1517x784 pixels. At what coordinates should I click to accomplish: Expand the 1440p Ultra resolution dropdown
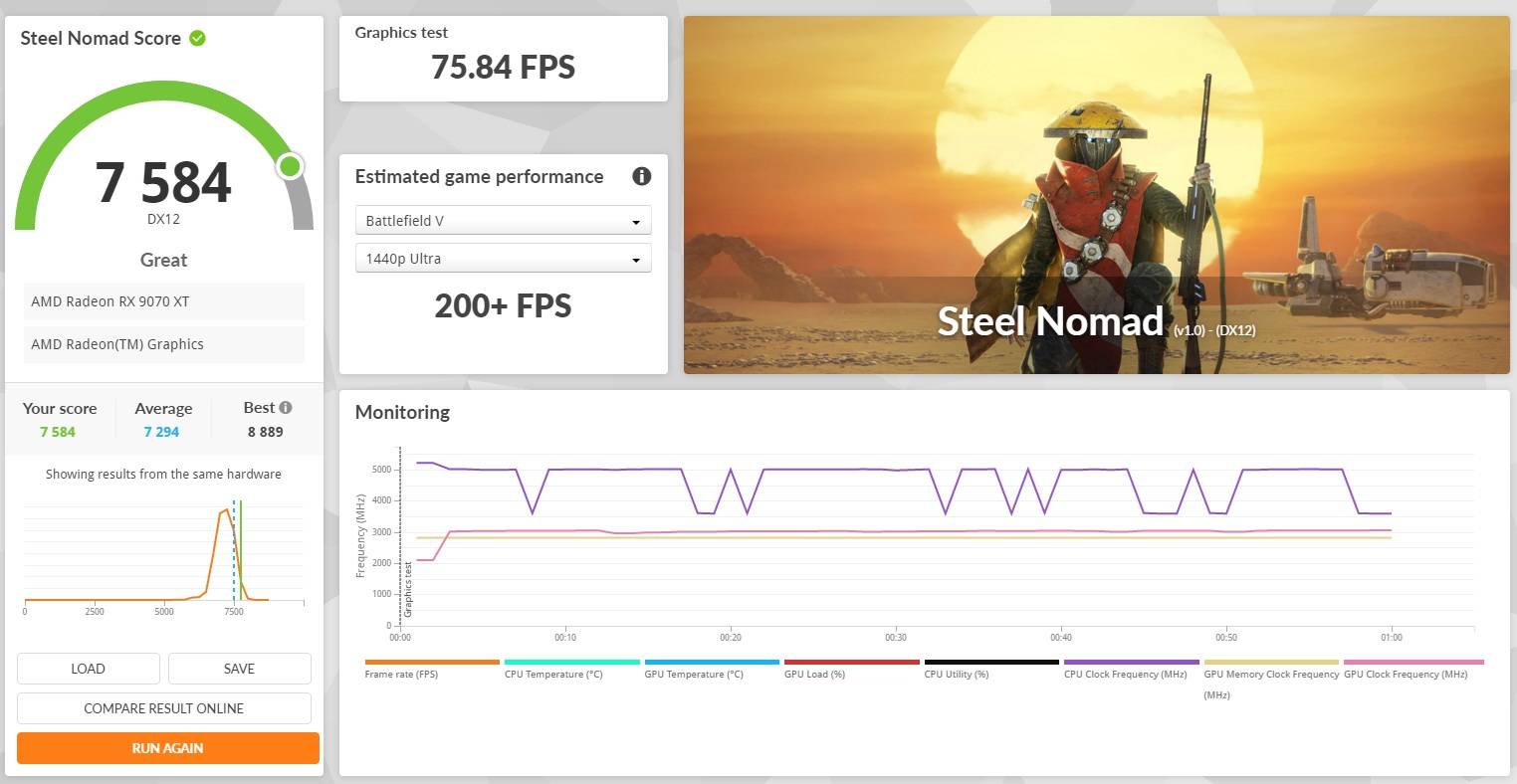pos(503,259)
